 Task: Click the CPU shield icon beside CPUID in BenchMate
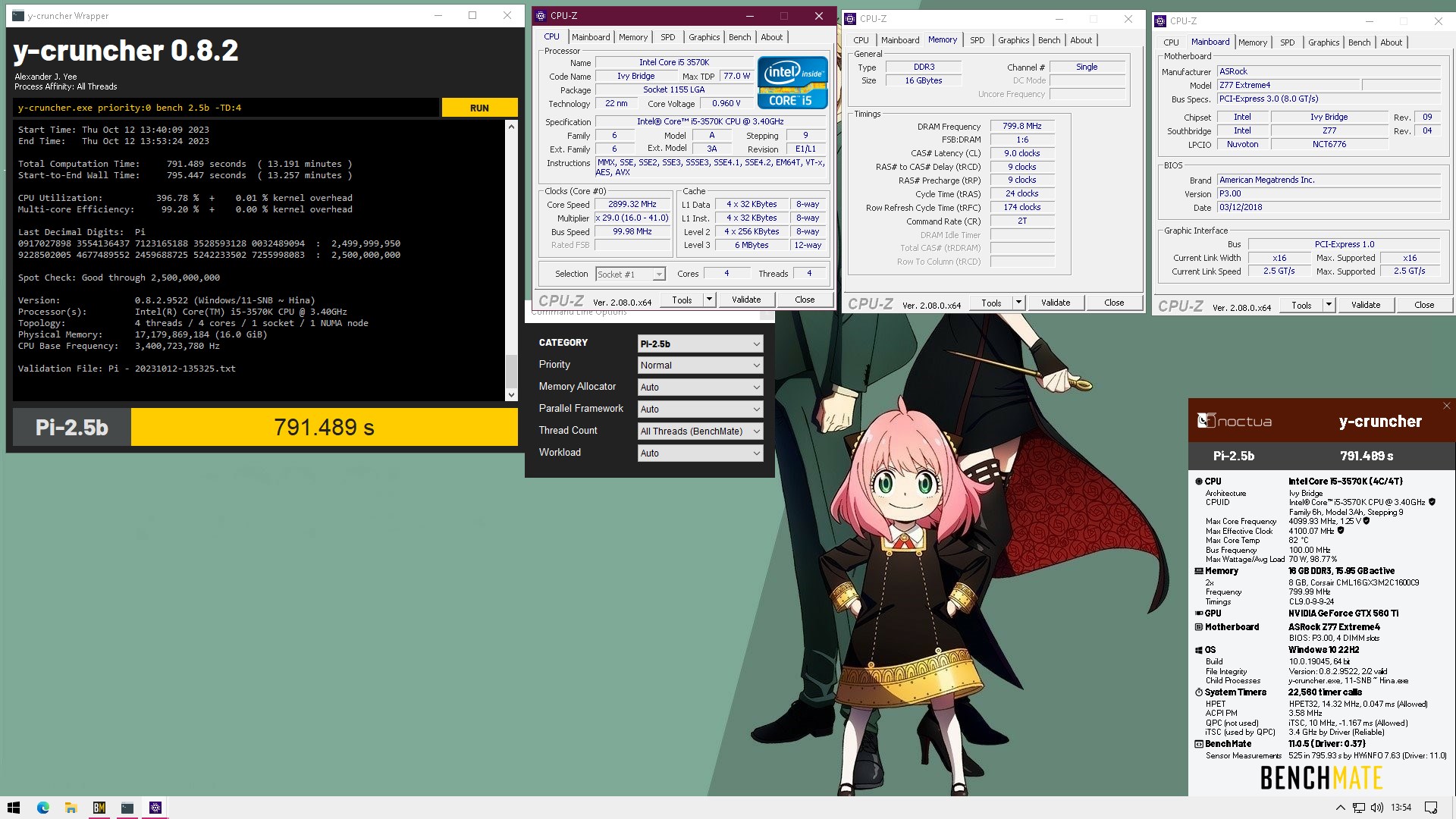pos(1432,502)
